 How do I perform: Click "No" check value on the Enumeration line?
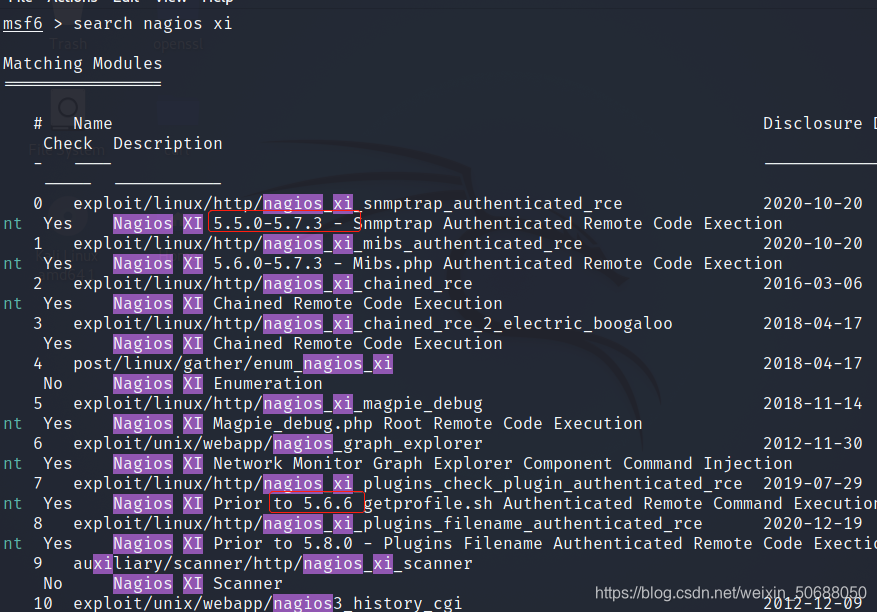(x=53, y=384)
